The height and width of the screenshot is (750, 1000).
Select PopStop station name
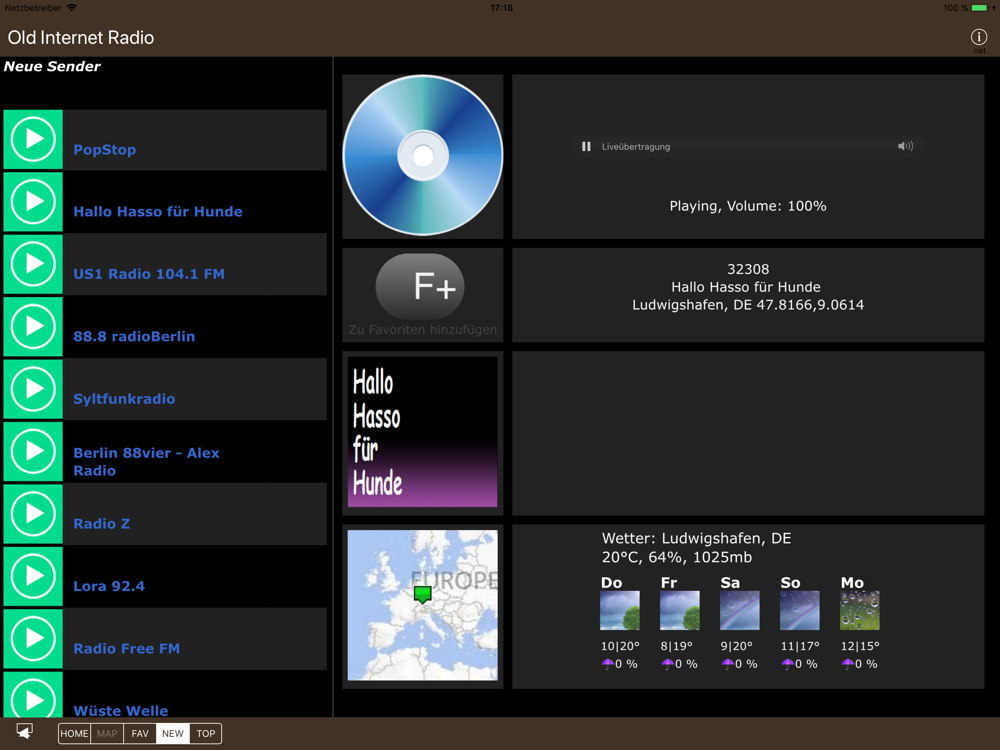(105, 150)
